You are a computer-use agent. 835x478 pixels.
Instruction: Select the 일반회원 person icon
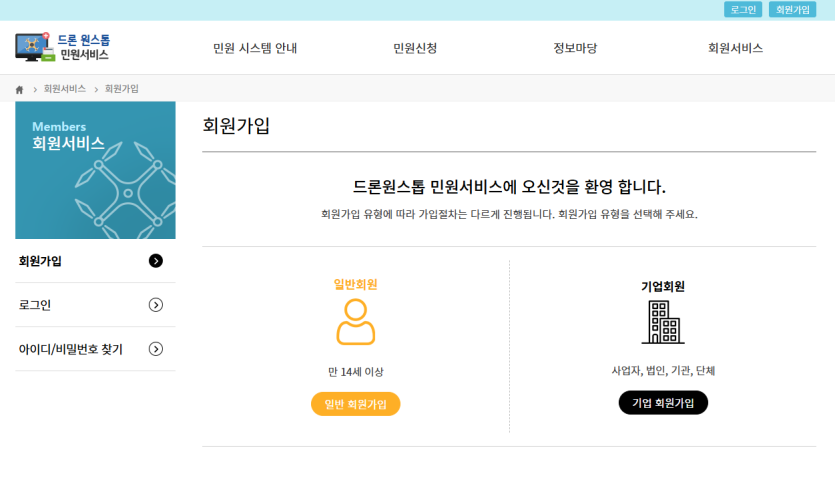pos(355,322)
